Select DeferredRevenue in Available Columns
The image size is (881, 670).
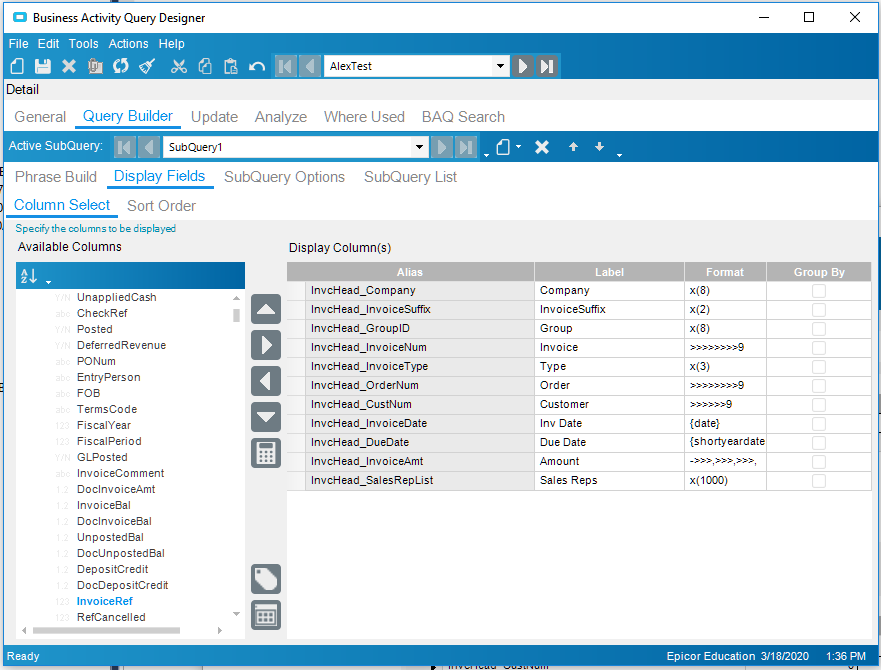[121, 345]
